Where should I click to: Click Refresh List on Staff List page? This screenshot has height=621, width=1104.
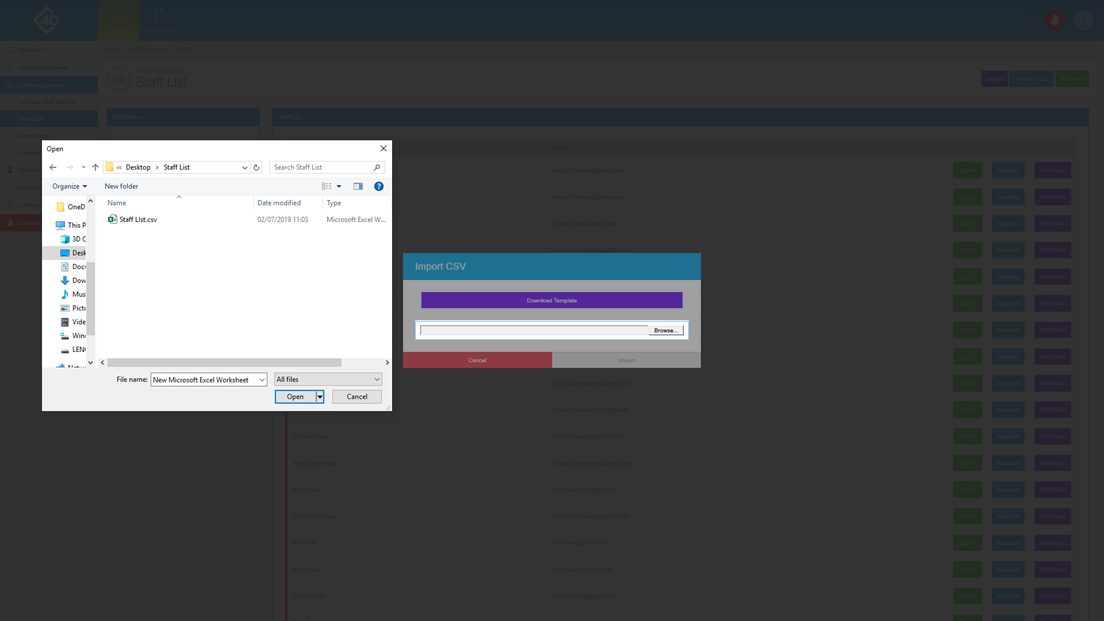click(x=1032, y=79)
